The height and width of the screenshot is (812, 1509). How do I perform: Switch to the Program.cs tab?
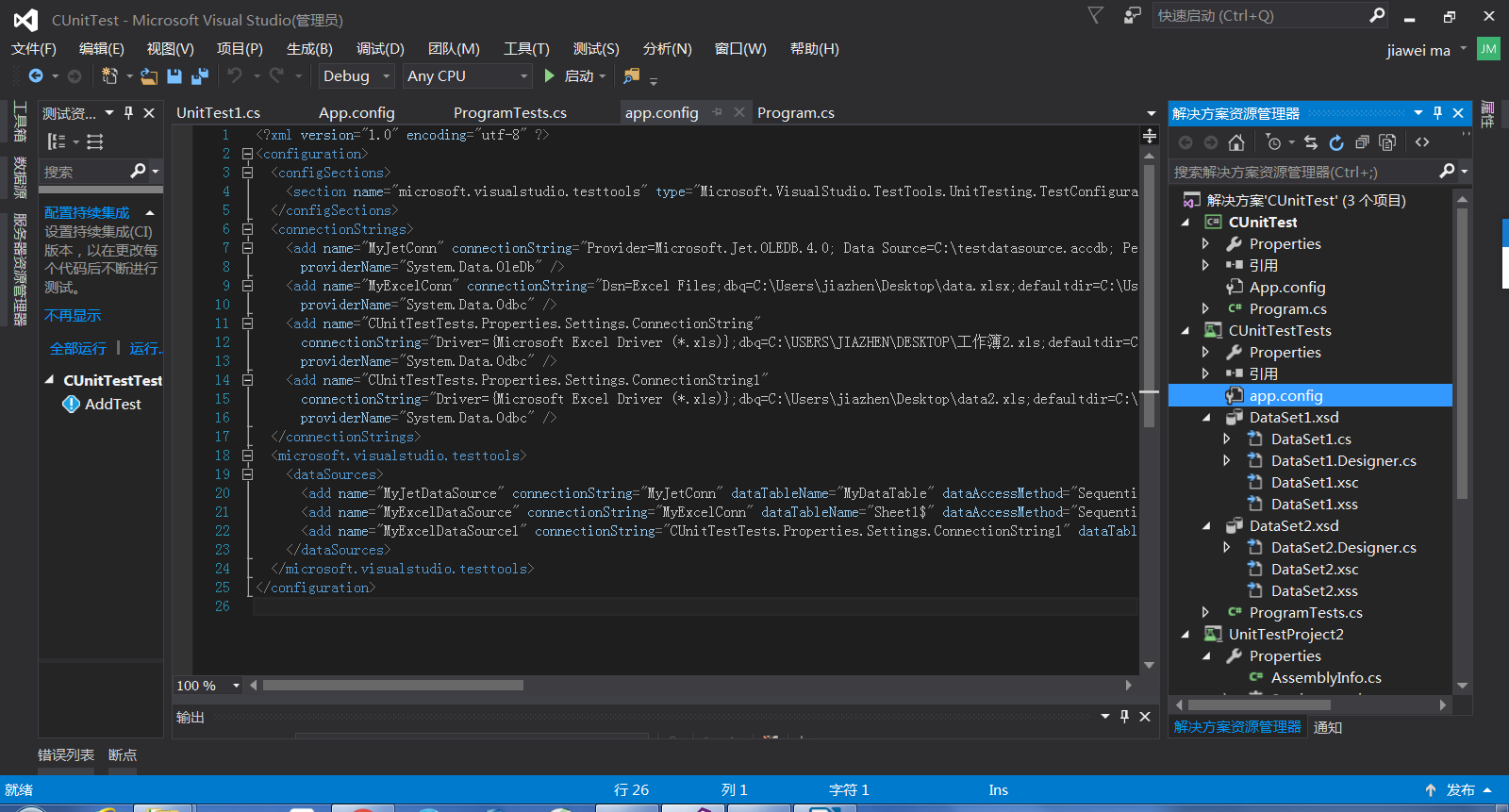point(796,112)
